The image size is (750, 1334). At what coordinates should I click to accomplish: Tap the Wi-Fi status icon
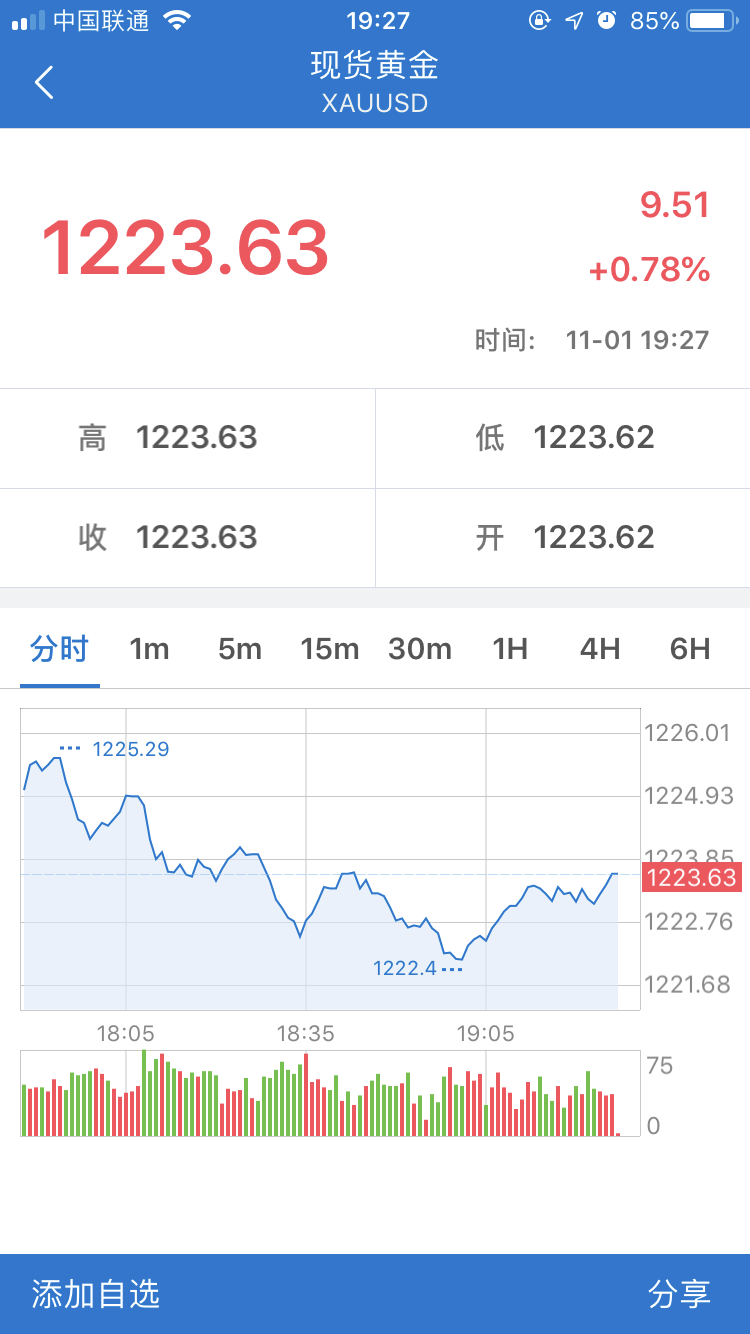[x=177, y=20]
